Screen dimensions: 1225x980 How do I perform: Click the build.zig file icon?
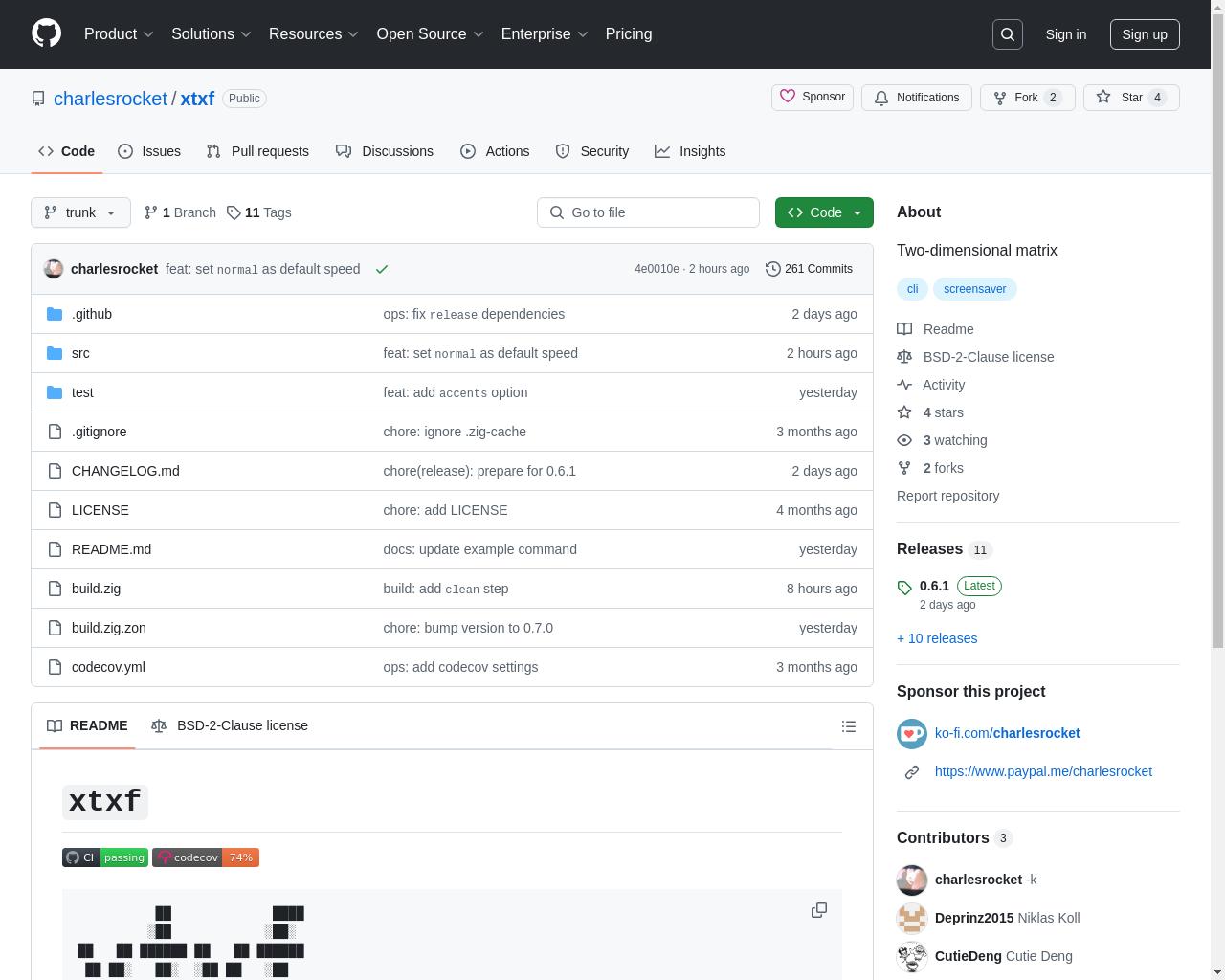tap(55, 589)
